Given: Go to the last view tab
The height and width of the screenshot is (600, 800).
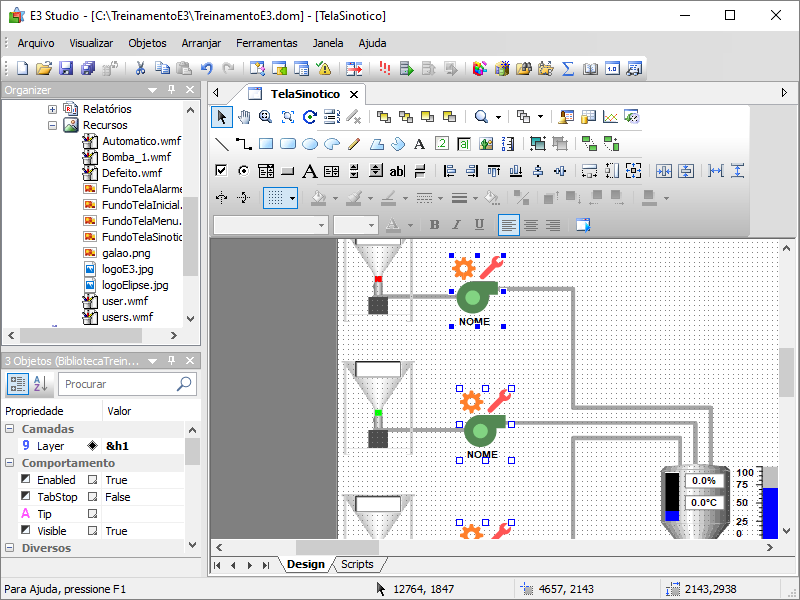Looking at the screenshot, I should click(x=266, y=565).
